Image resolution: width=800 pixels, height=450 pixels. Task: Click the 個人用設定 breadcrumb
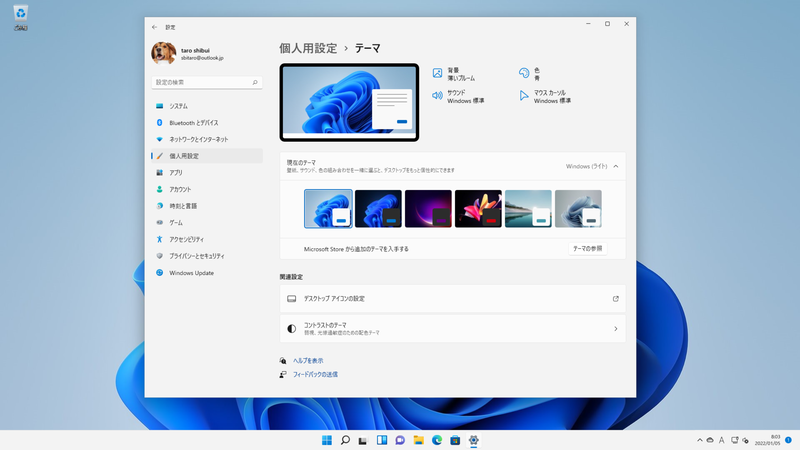[x=308, y=48]
